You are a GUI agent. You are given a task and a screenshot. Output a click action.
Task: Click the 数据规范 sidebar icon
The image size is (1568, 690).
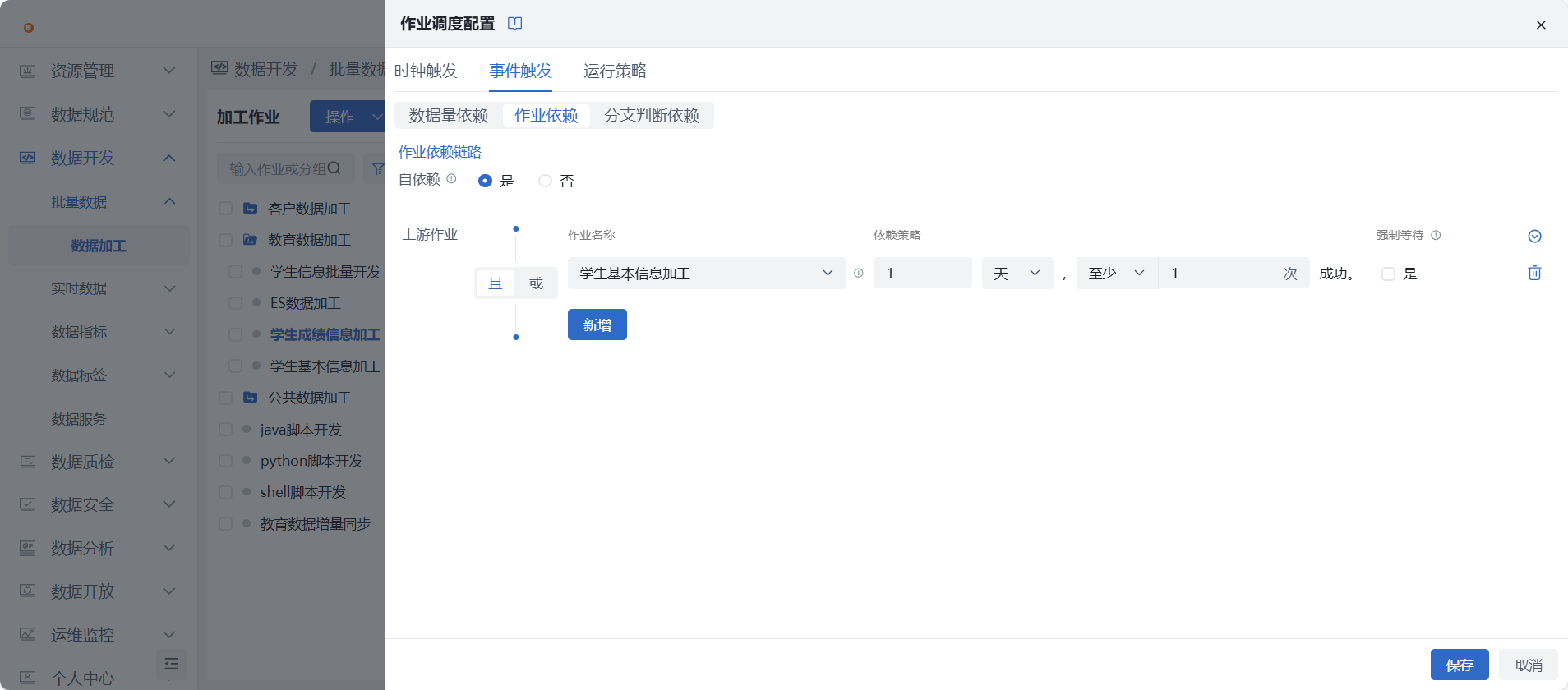[x=27, y=113]
